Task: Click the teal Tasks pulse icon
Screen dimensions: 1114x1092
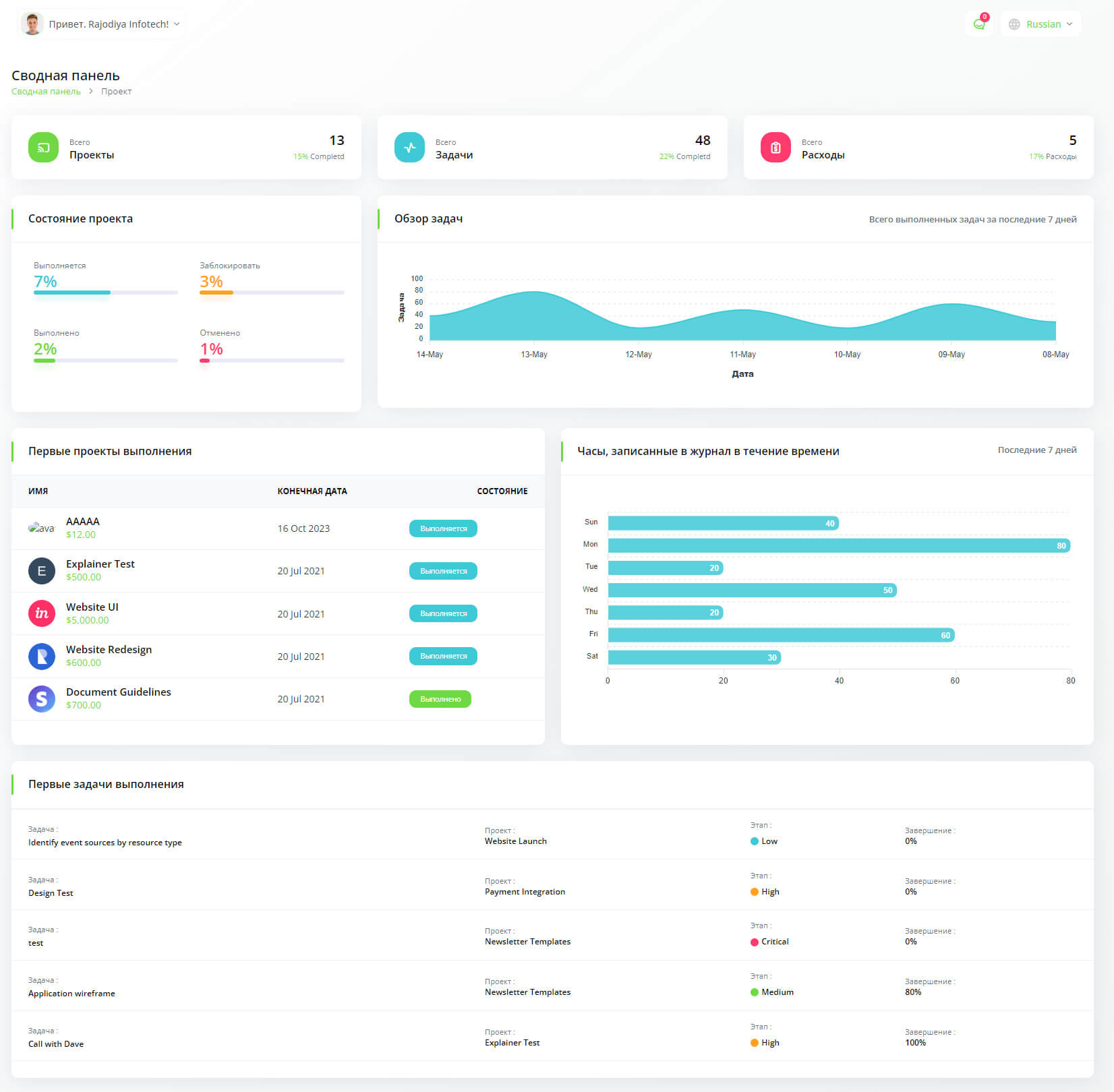Action: pos(409,148)
